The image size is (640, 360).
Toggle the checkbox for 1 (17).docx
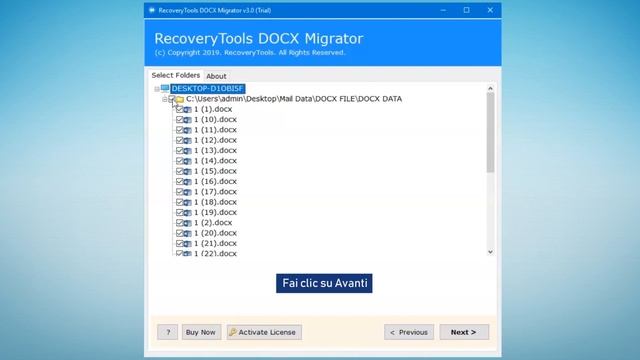tap(180, 191)
